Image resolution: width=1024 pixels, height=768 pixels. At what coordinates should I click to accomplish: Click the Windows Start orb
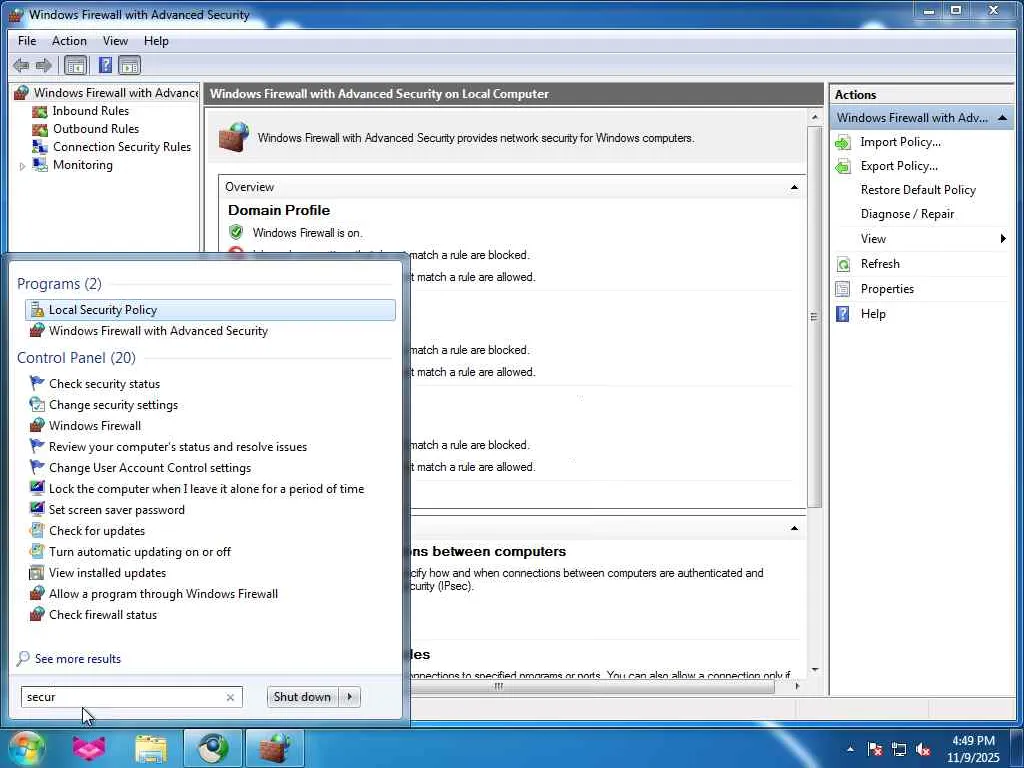[x=26, y=748]
